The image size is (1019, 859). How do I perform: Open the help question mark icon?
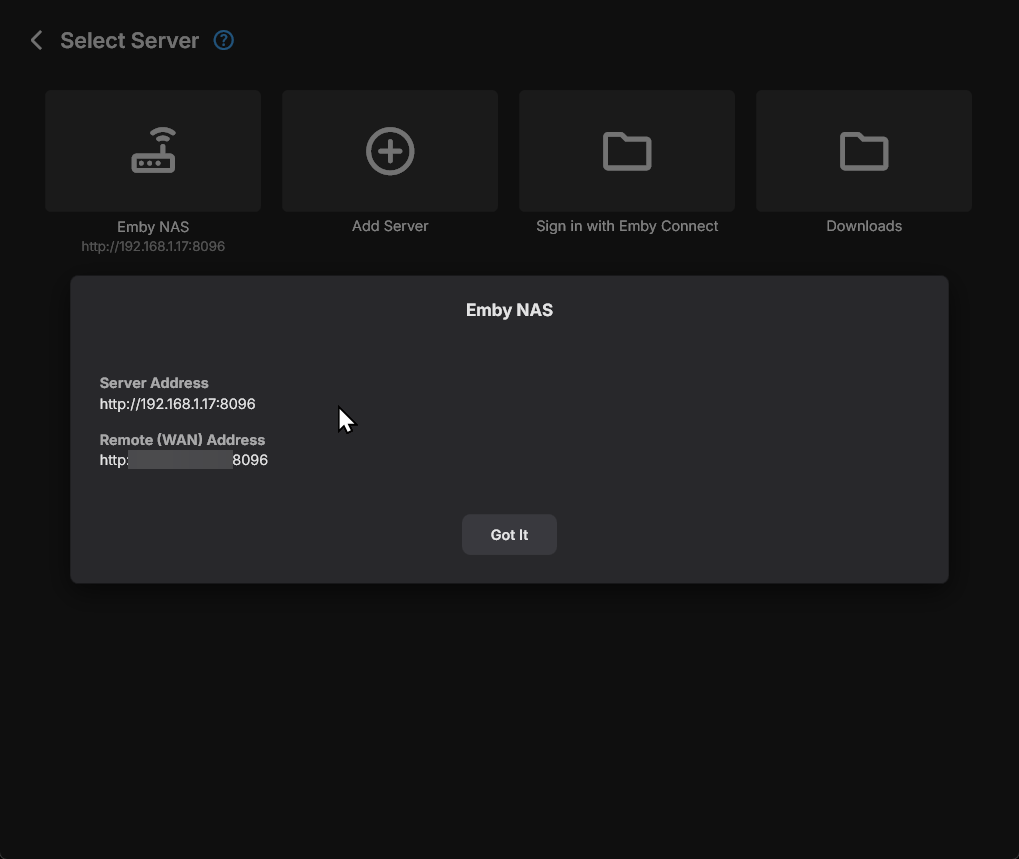[x=224, y=40]
